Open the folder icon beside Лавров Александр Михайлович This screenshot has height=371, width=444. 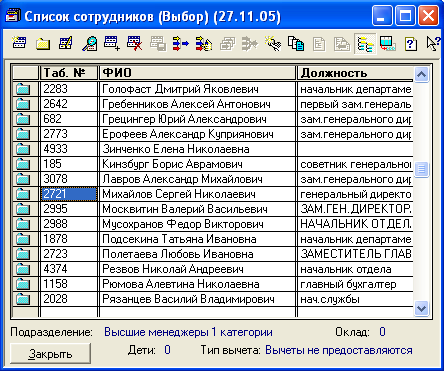click(x=23, y=179)
